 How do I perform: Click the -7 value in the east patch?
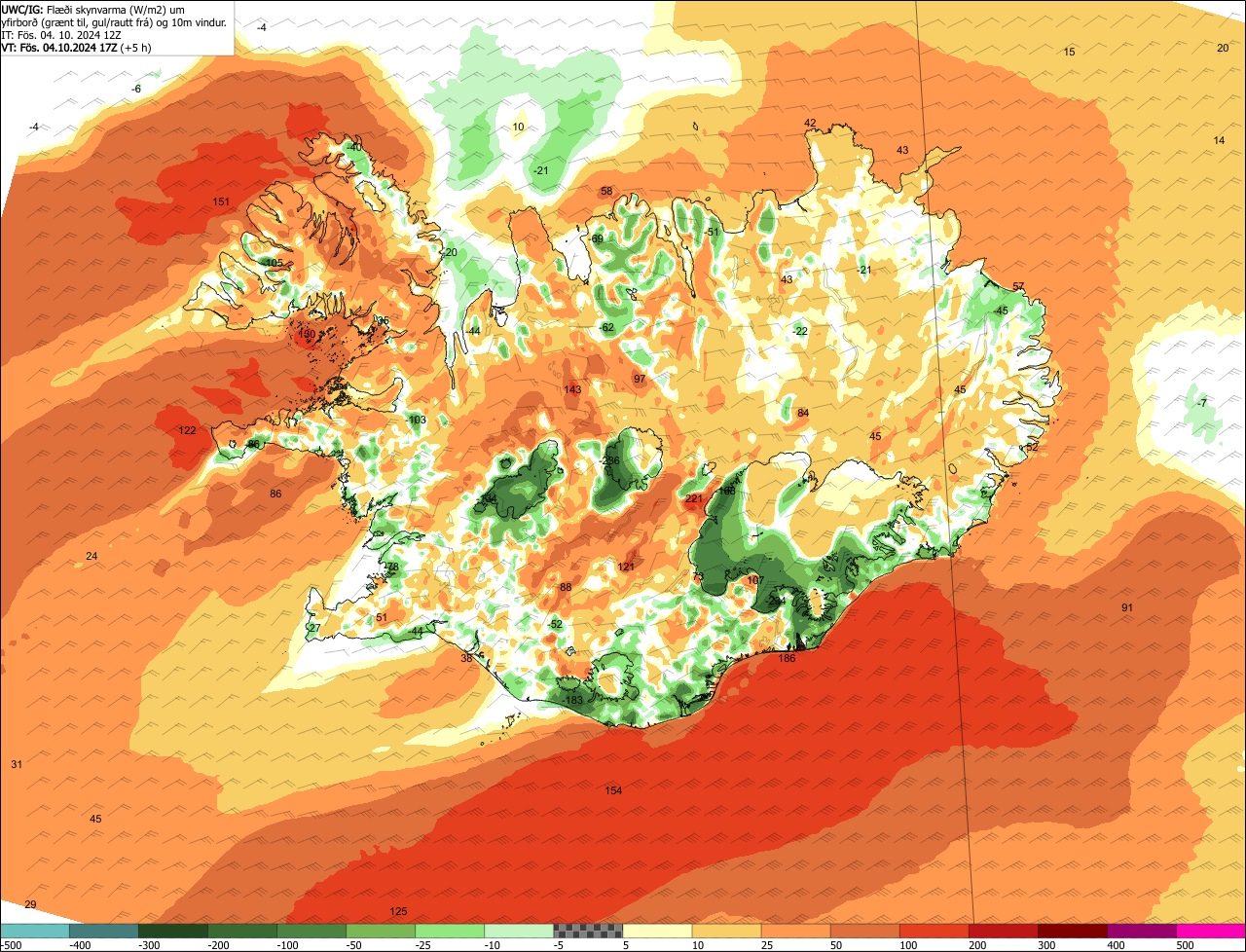click(1201, 403)
